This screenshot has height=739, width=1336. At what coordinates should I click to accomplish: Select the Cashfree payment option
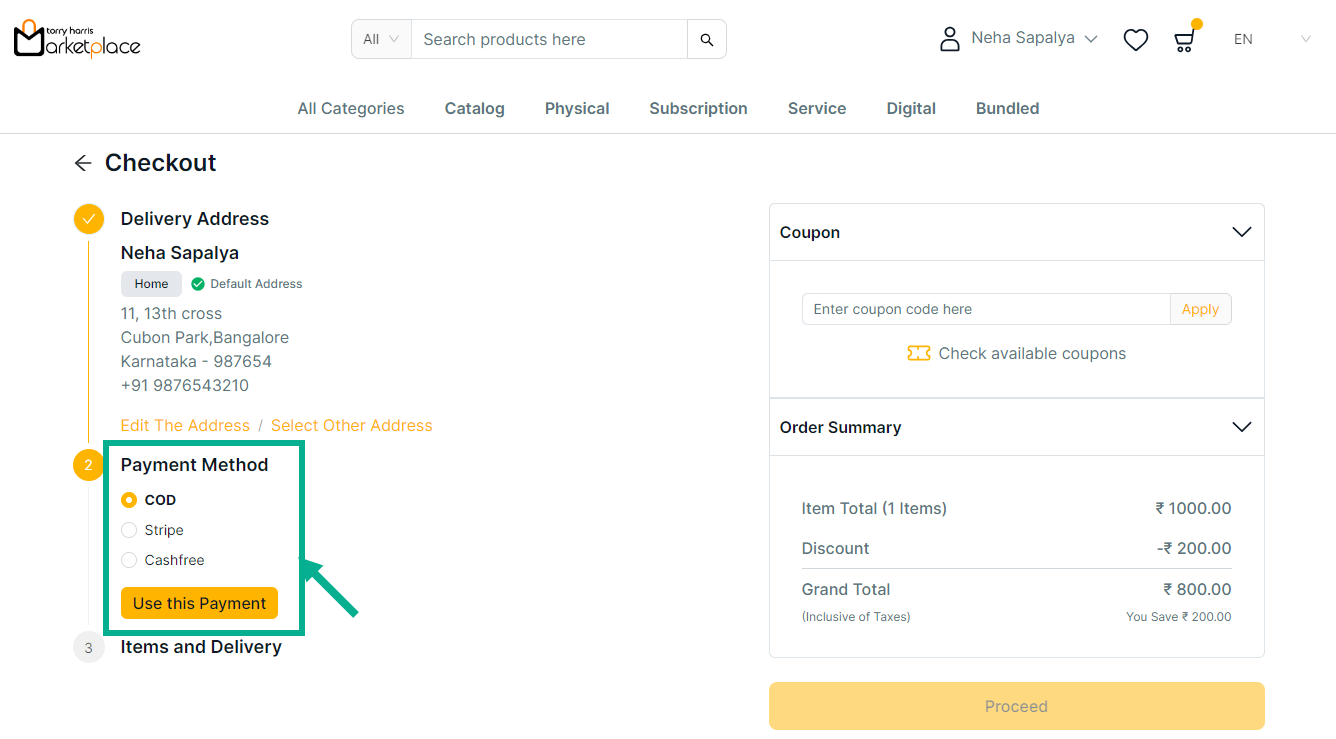coord(129,560)
